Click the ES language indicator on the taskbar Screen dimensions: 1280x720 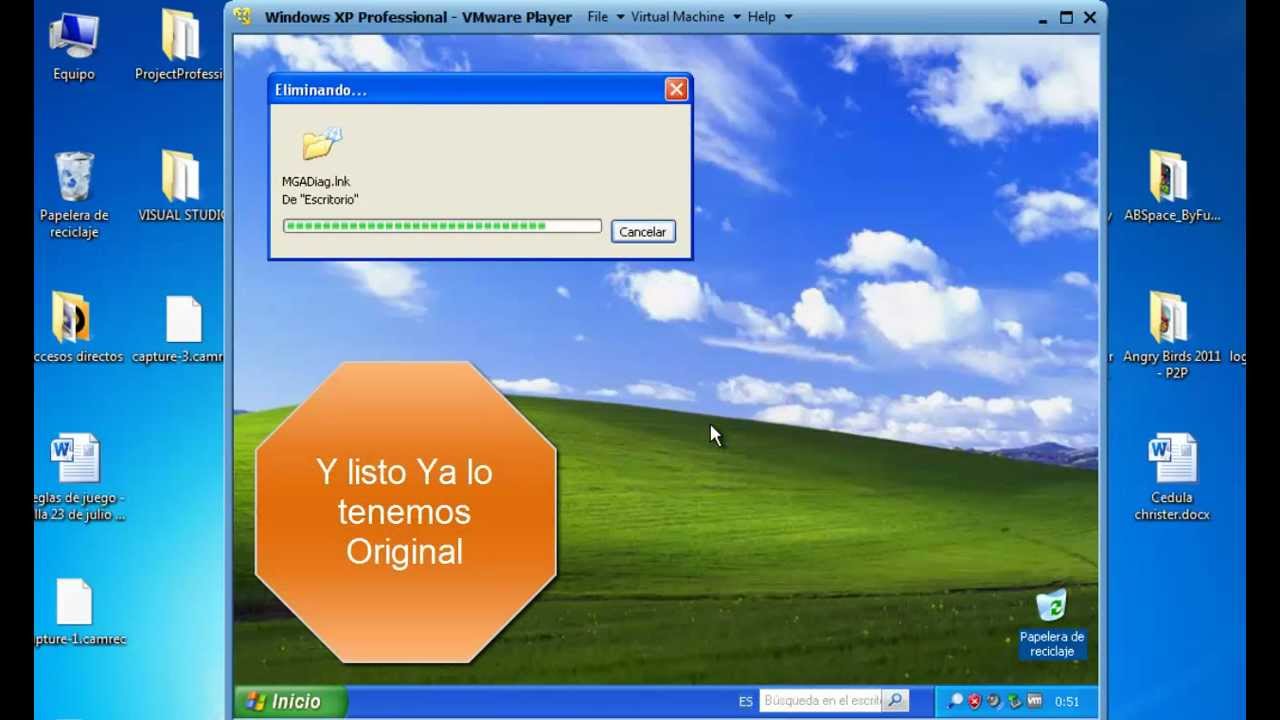point(746,702)
